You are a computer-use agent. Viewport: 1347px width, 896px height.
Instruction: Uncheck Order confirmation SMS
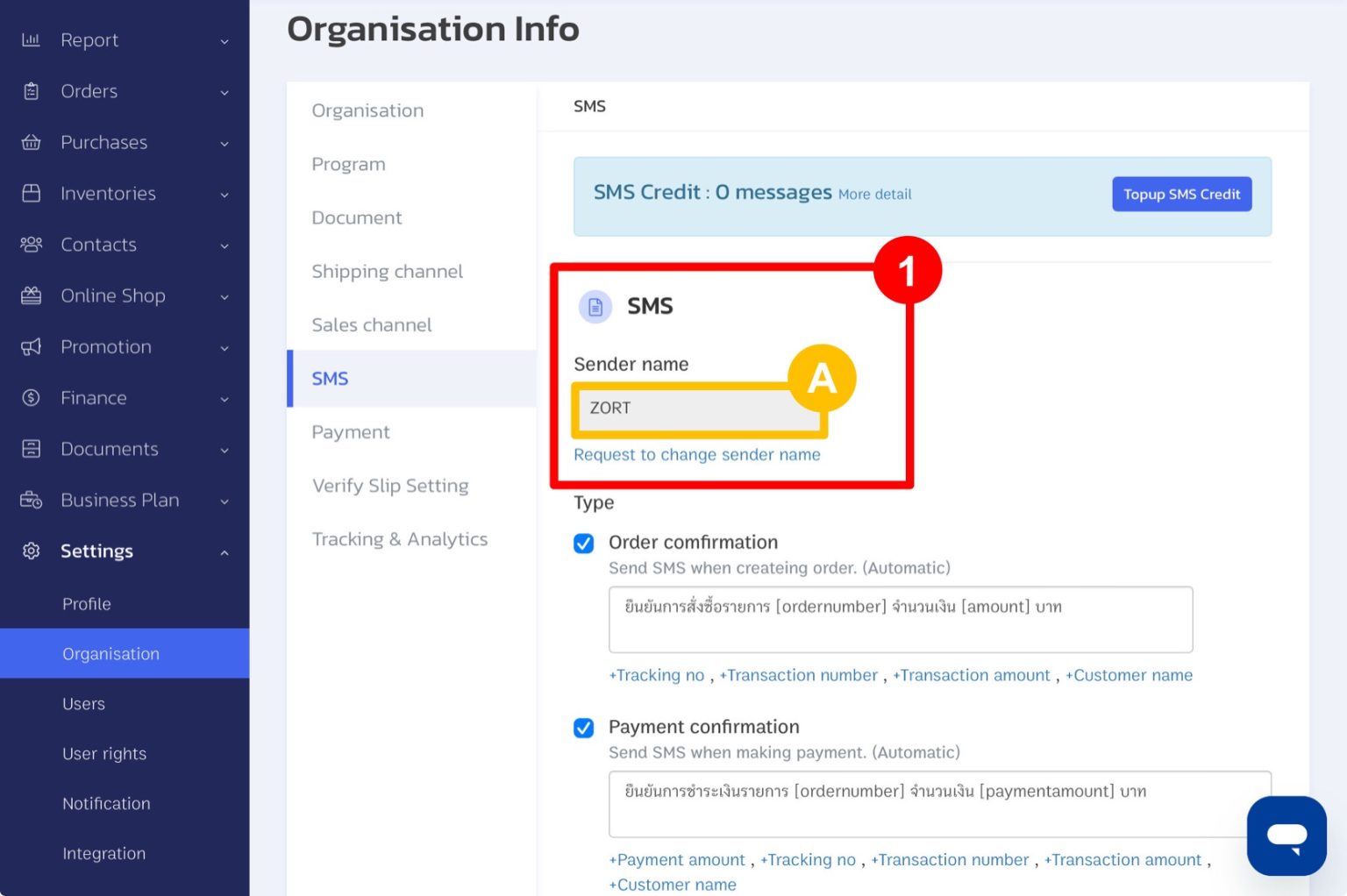point(583,544)
